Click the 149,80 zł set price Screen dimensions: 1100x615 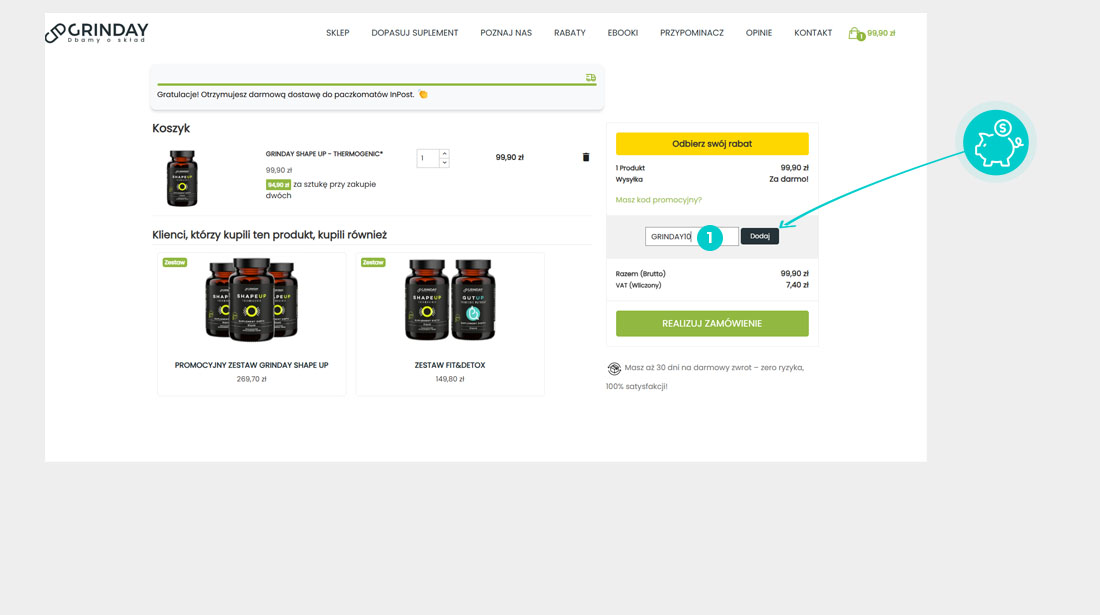click(x=450, y=379)
